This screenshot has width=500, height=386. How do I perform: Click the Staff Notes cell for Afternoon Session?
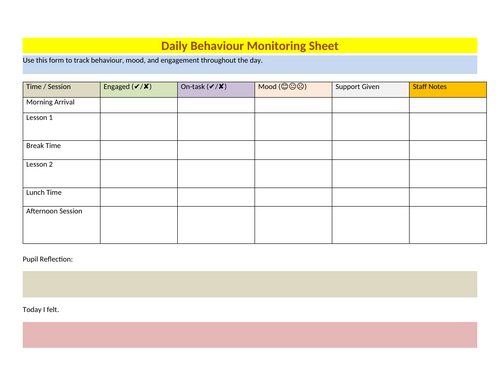click(x=448, y=225)
